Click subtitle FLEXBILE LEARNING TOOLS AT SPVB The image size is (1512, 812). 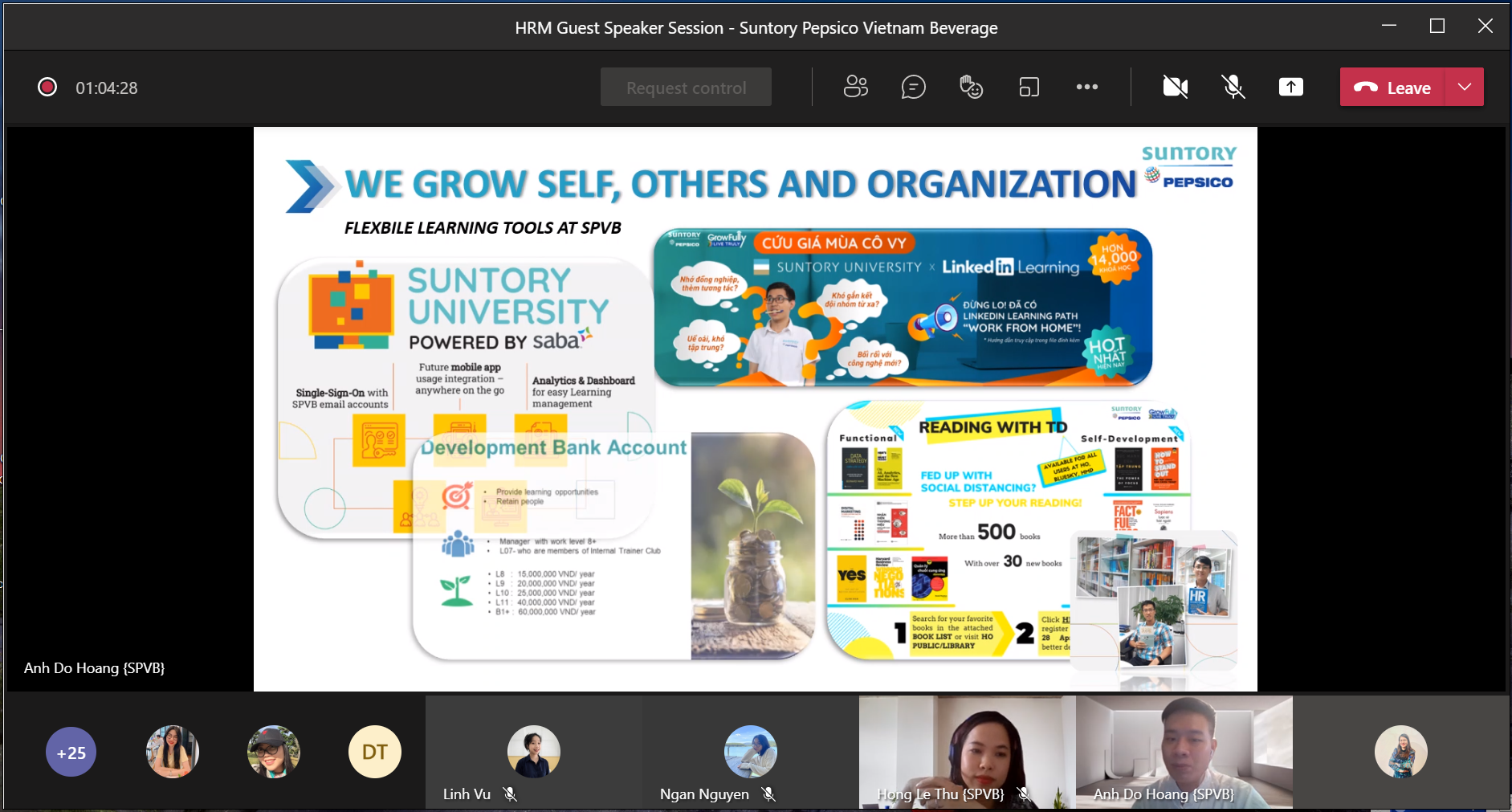click(x=483, y=228)
